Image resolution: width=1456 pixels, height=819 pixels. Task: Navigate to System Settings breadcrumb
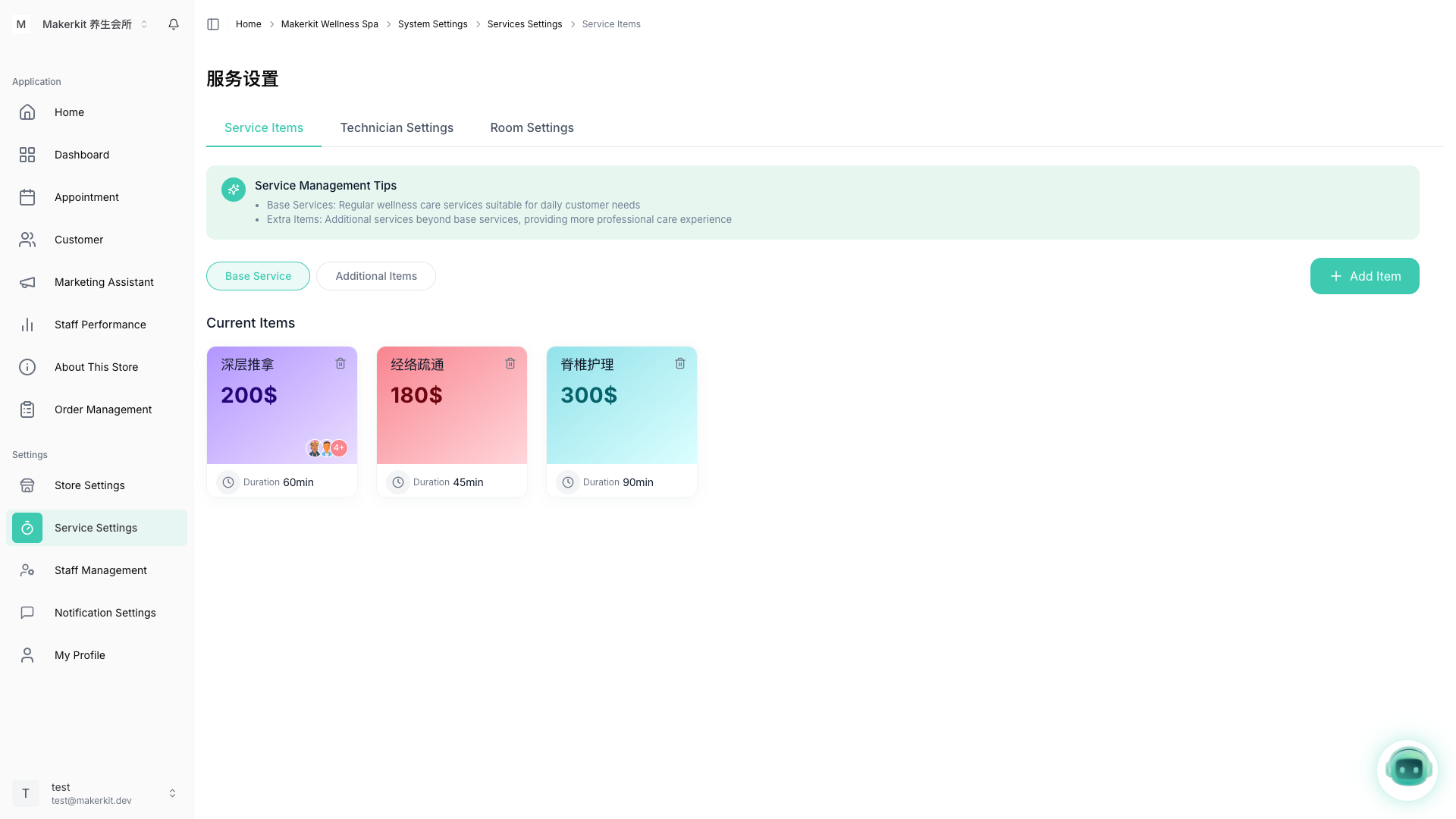click(x=432, y=24)
